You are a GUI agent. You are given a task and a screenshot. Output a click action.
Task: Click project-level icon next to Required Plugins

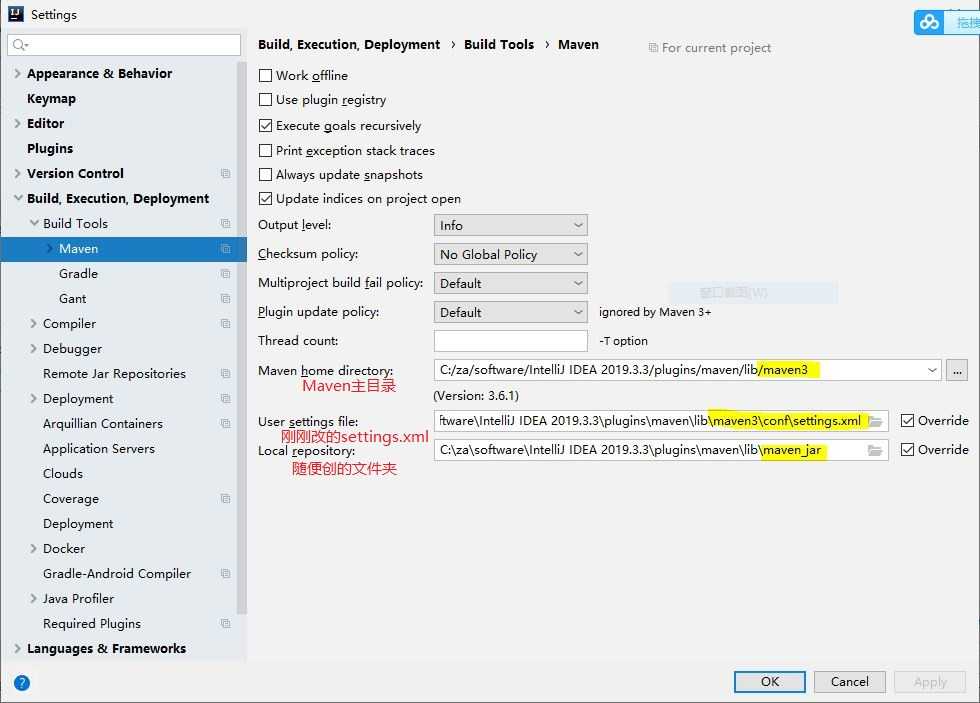pos(226,624)
